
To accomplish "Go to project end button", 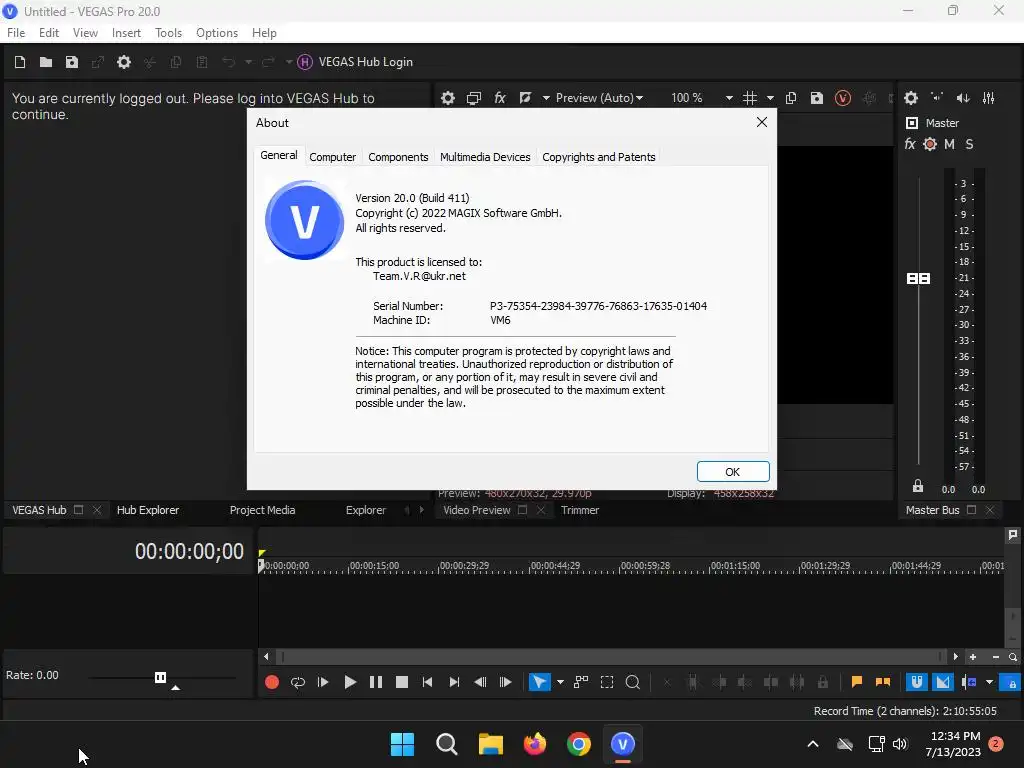I will (454, 682).
